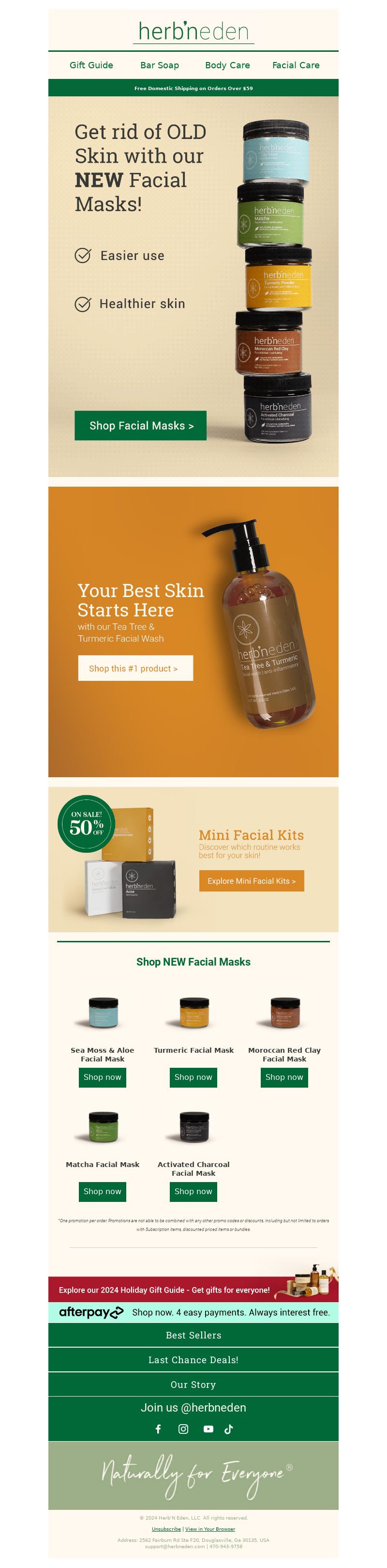Open the Facebook icon in footer

pyautogui.click(x=158, y=1429)
